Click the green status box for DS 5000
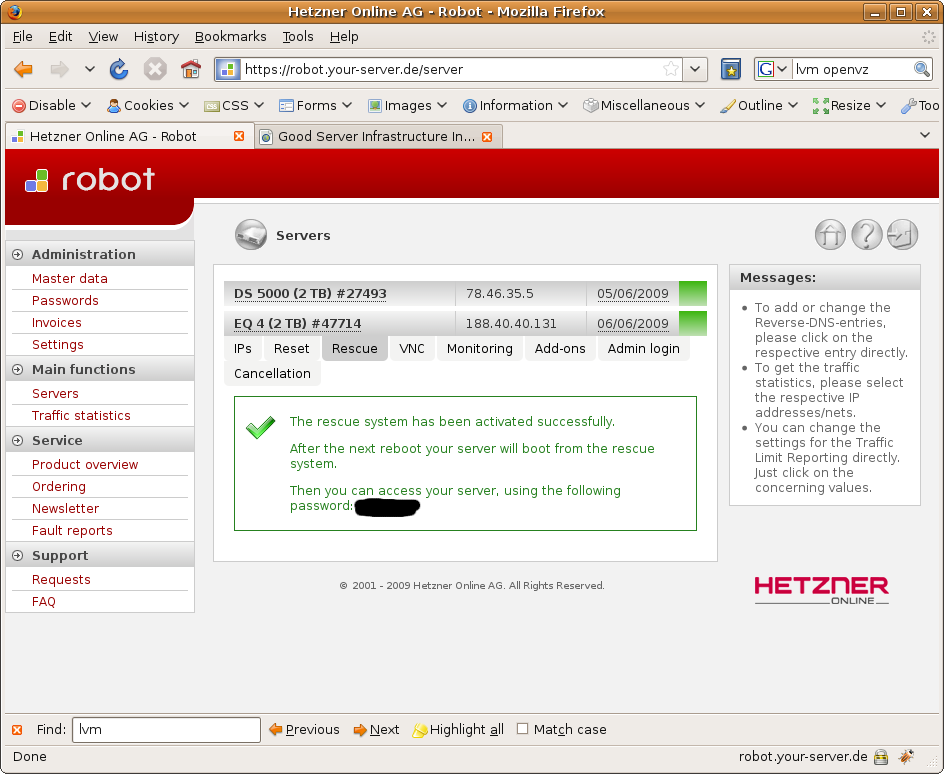The height and width of the screenshot is (774, 944). coord(693,293)
